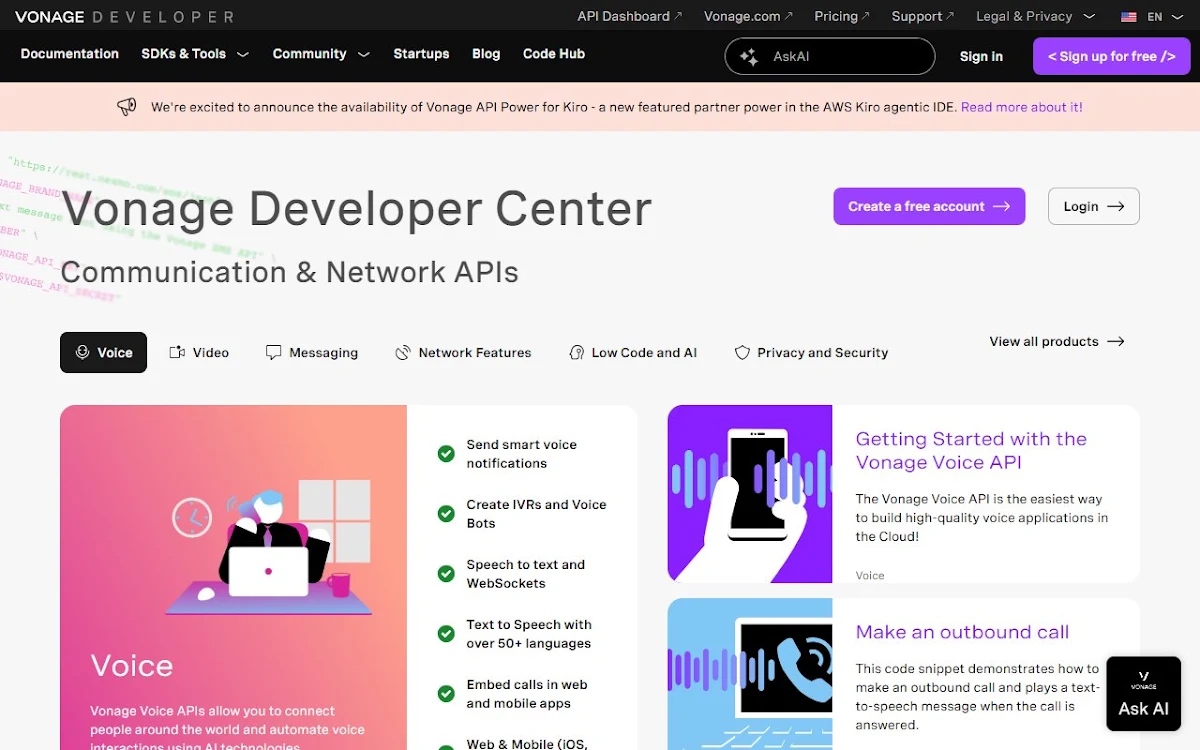Click the Voice tag under Getting Started card
This screenshot has height=750, width=1200.
[870, 575]
